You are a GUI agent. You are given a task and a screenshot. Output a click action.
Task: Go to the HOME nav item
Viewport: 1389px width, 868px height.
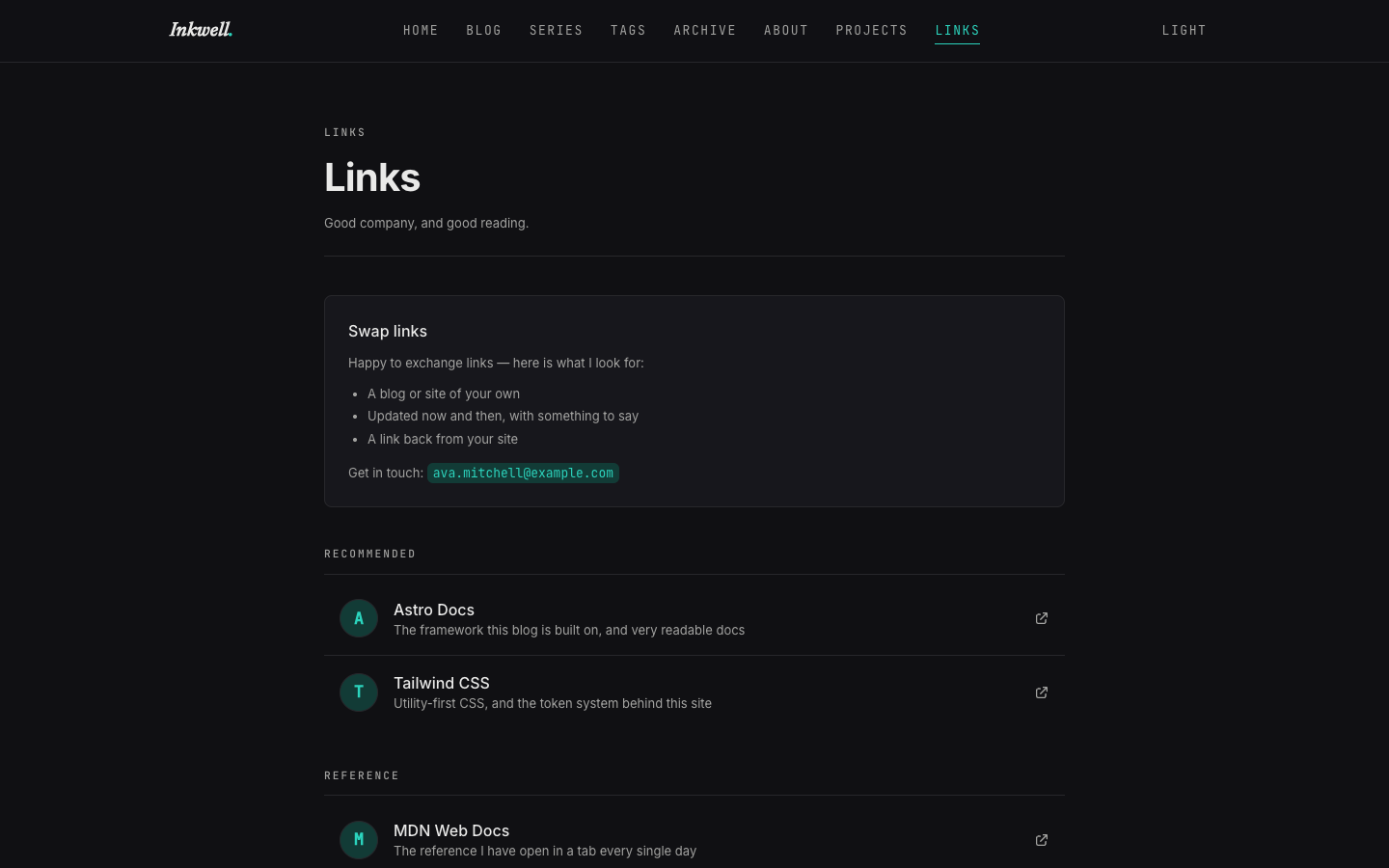click(x=421, y=31)
